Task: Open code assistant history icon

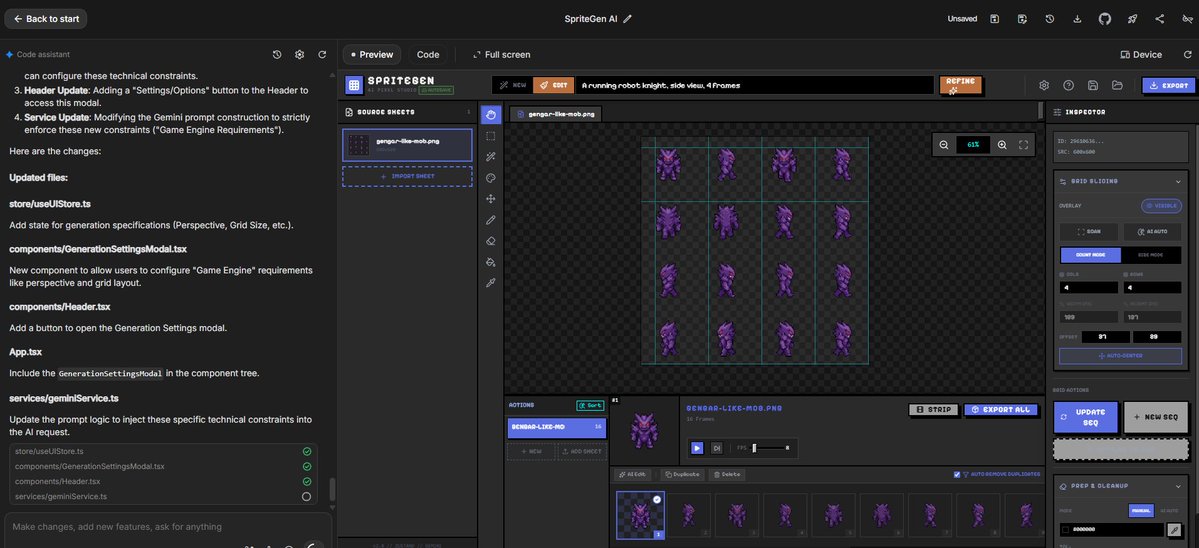Action: 277,55
